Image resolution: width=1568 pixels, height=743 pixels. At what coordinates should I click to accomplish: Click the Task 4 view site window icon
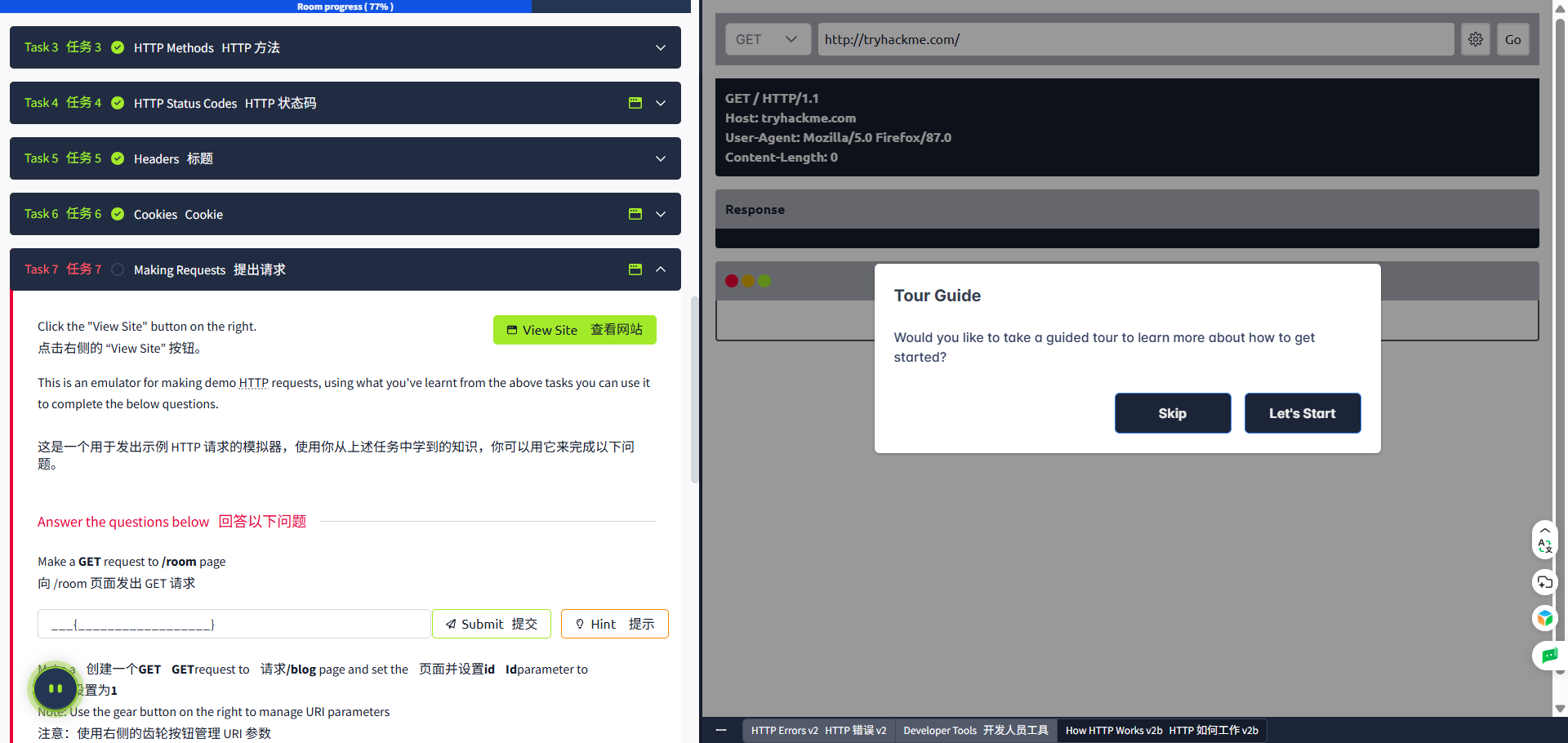click(635, 103)
